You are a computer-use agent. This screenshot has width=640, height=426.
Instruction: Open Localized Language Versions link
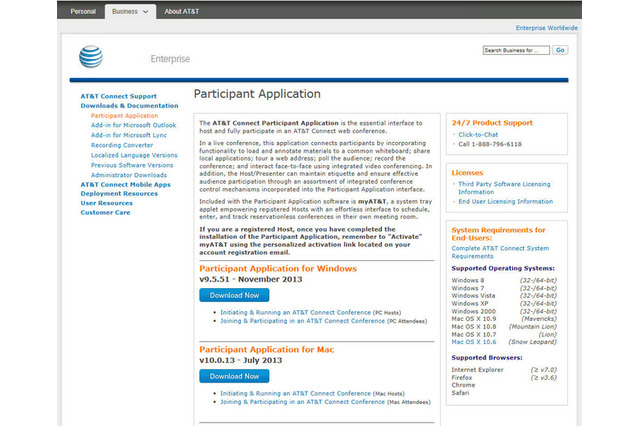(x=134, y=155)
